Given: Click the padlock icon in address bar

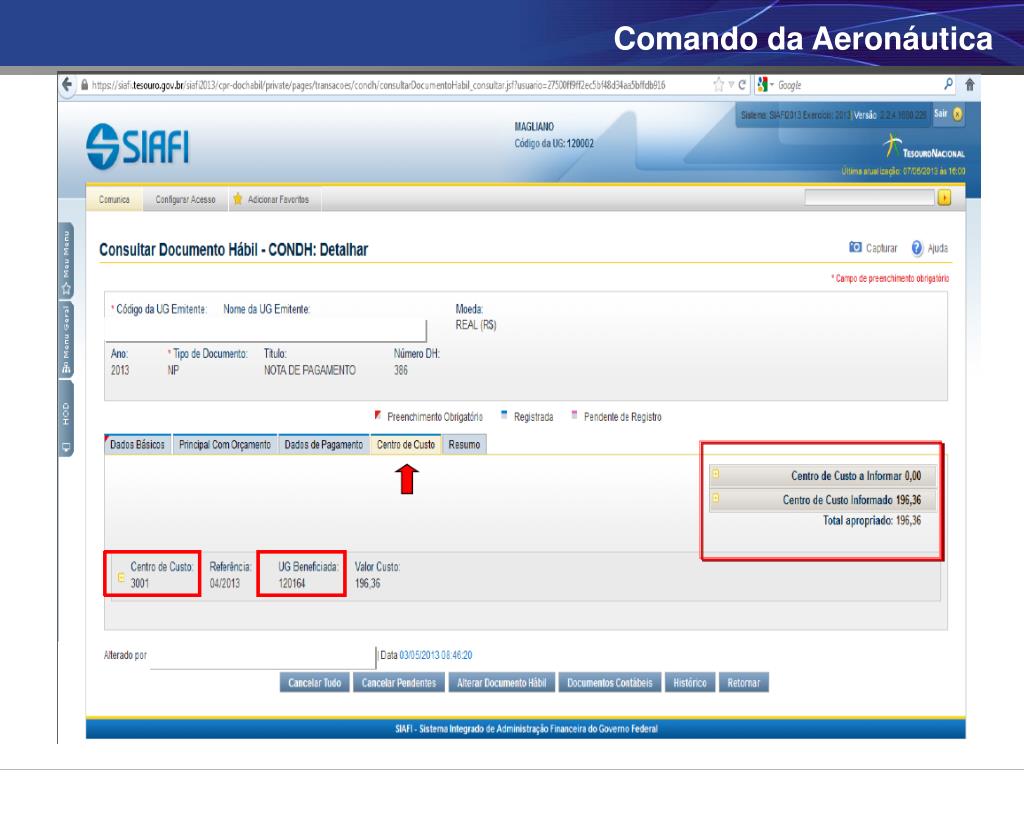Looking at the screenshot, I should point(84,85).
